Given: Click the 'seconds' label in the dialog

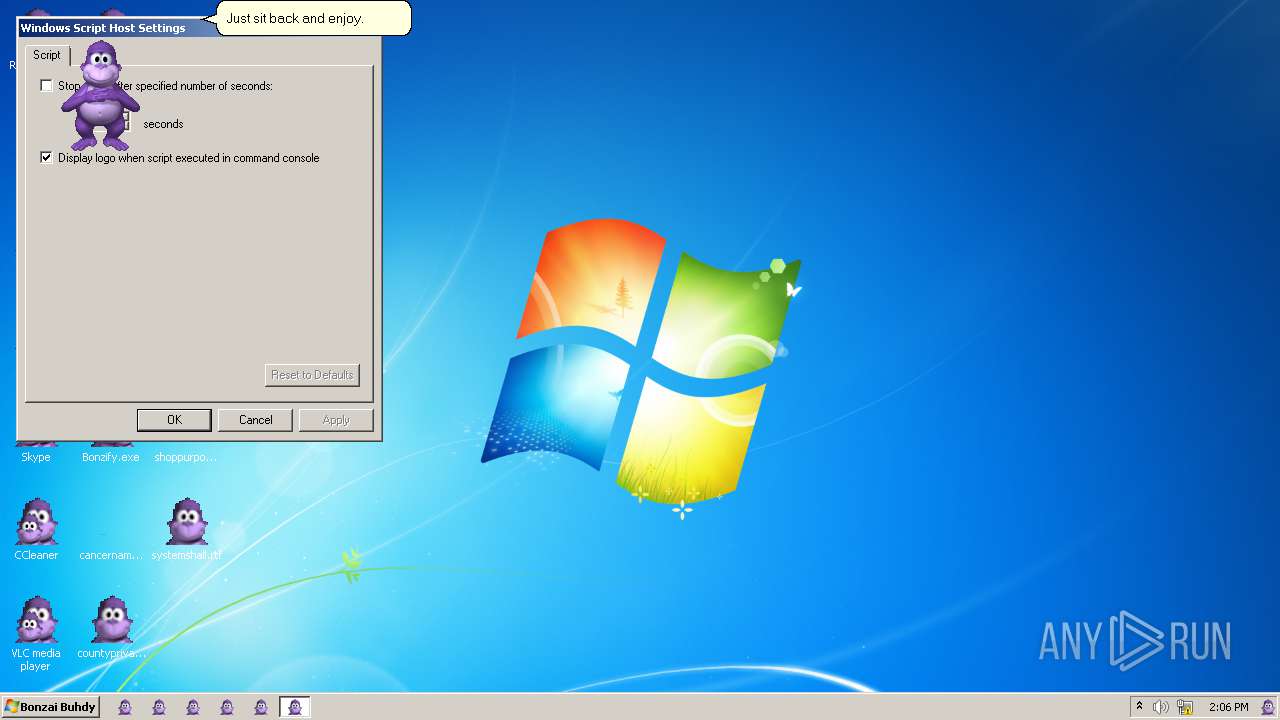Looking at the screenshot, I should coord(163,124).
